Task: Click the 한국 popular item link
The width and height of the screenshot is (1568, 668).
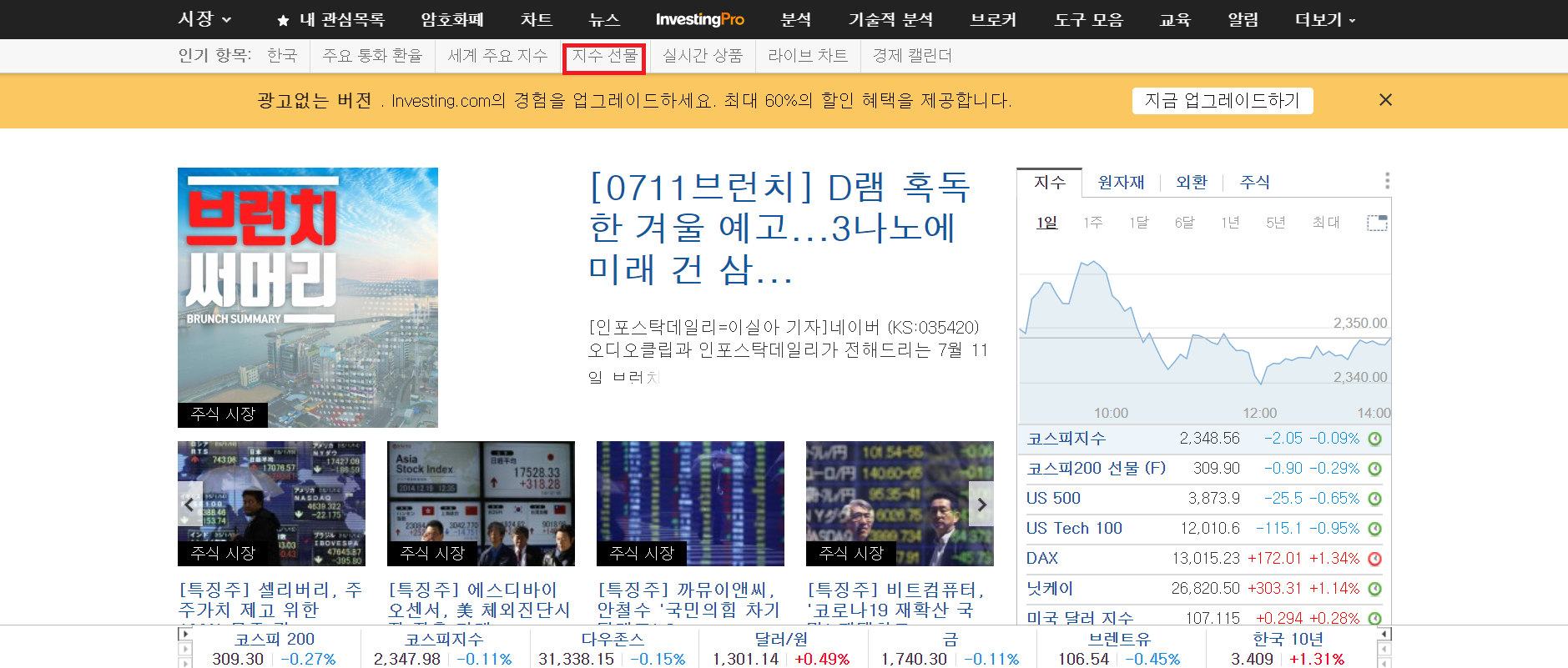Action: click(282, 56)
